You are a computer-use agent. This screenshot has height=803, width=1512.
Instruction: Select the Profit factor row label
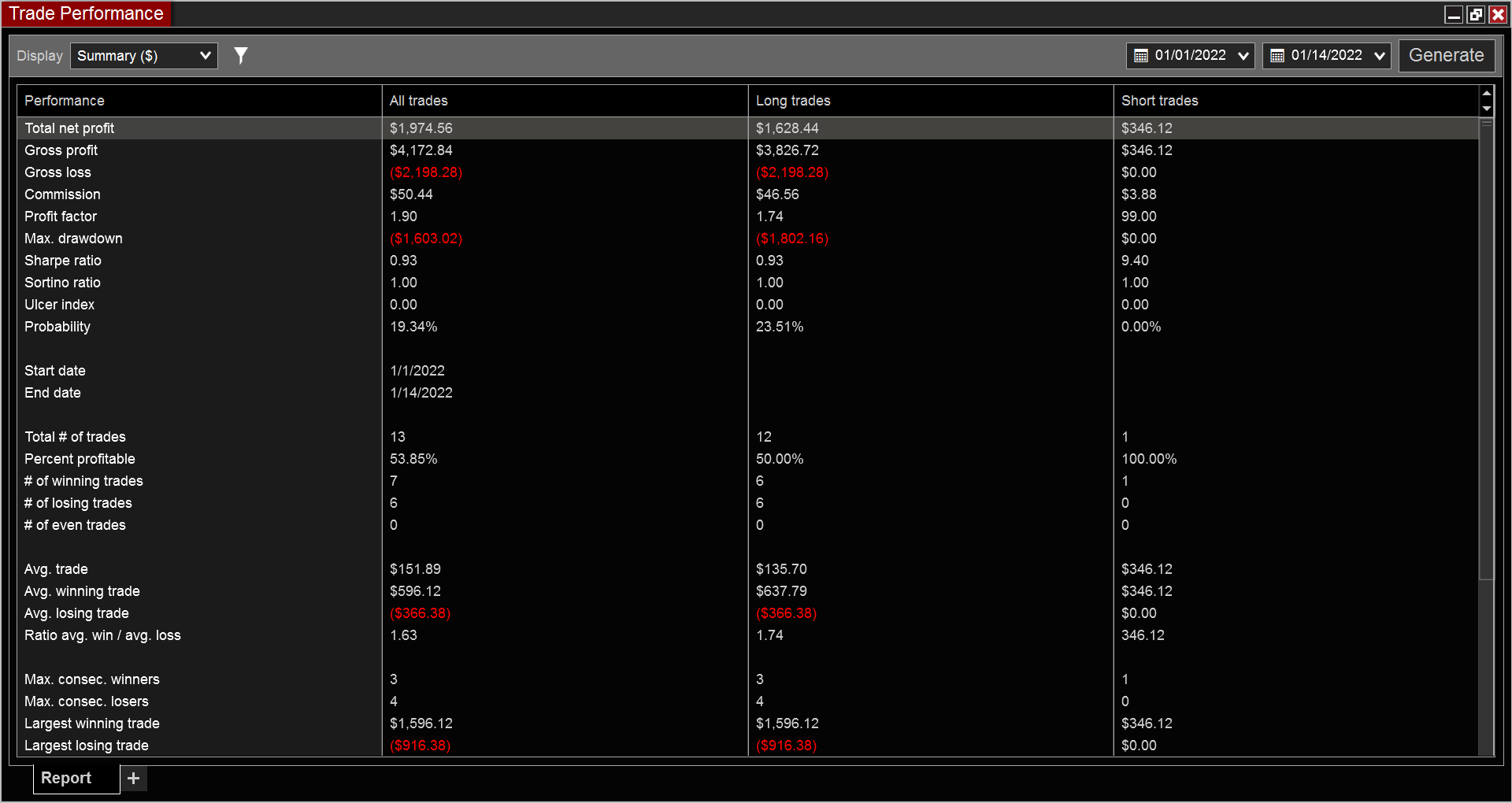[61, 216]
